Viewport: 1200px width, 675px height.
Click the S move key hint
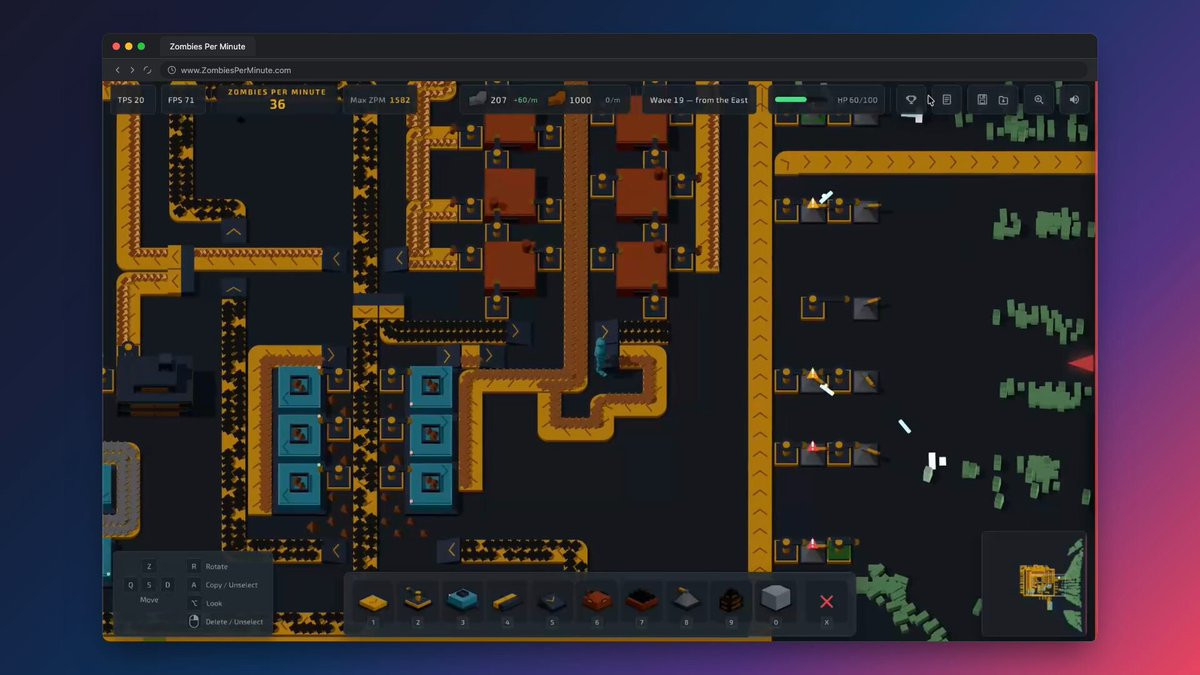click(x=149, y=584)
